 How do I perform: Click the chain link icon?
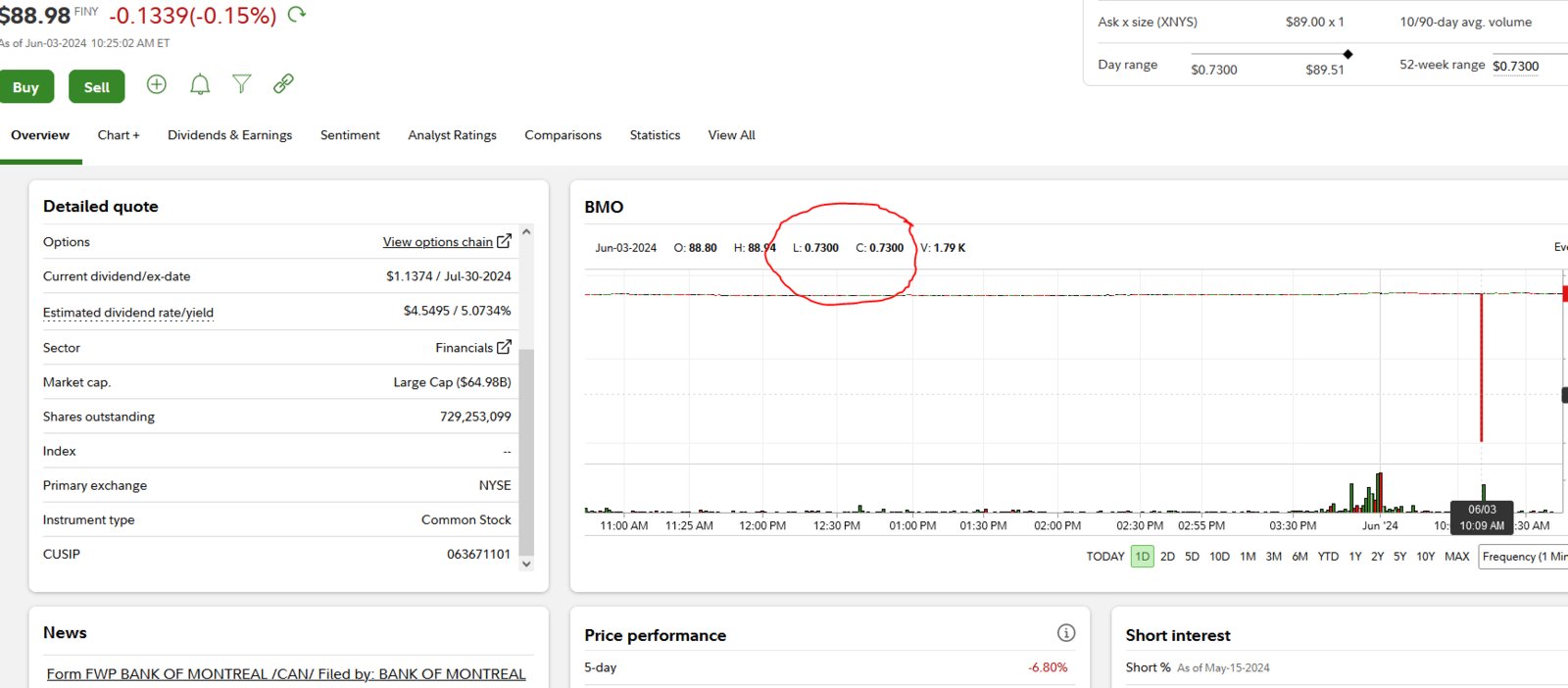tap(283, 84)
